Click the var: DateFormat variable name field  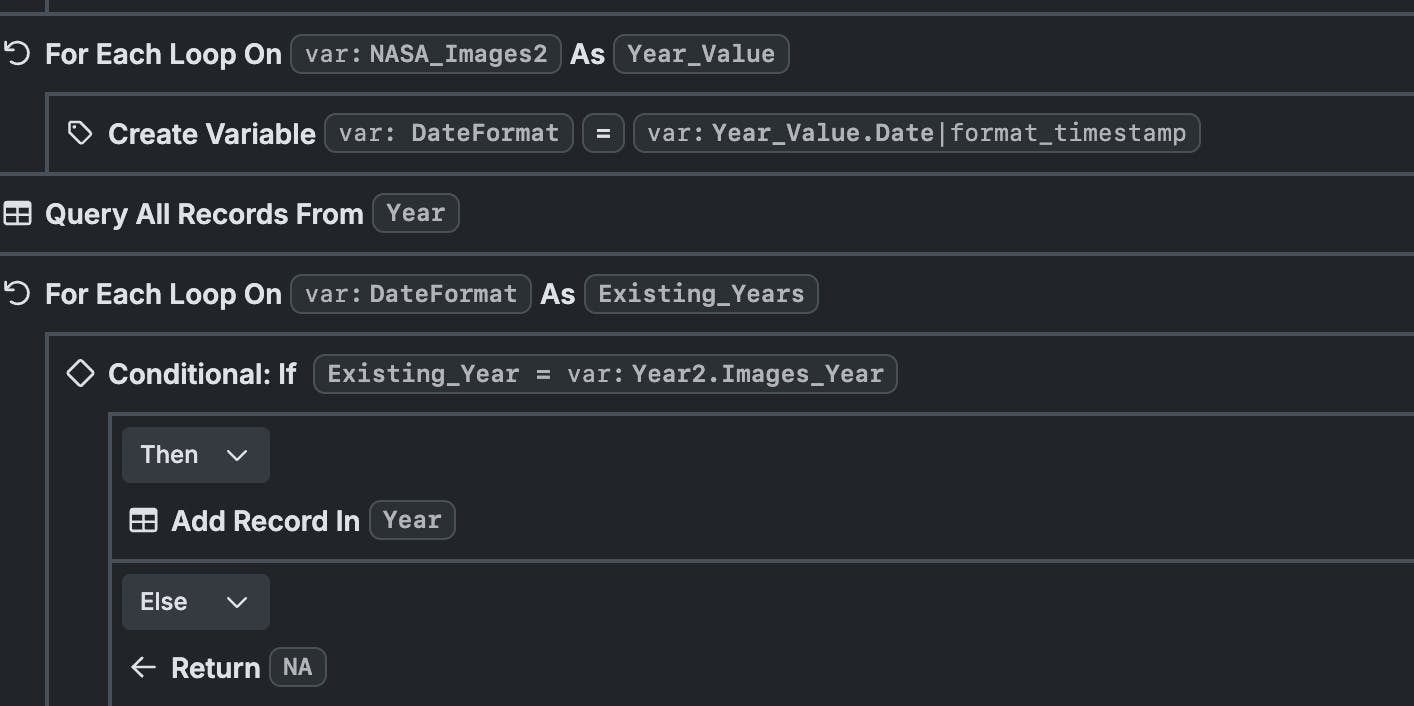448,133
